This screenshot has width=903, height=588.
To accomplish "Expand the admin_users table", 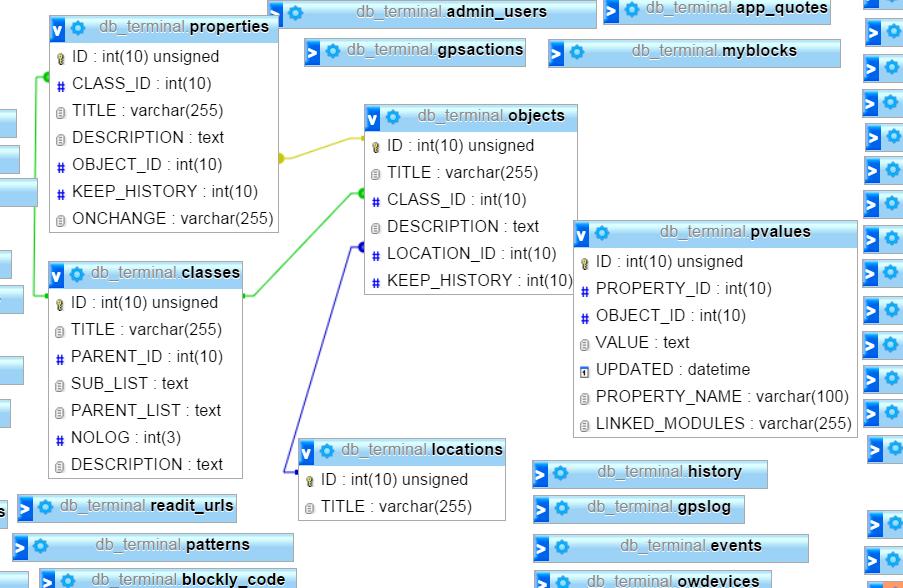I will [275, 13].
